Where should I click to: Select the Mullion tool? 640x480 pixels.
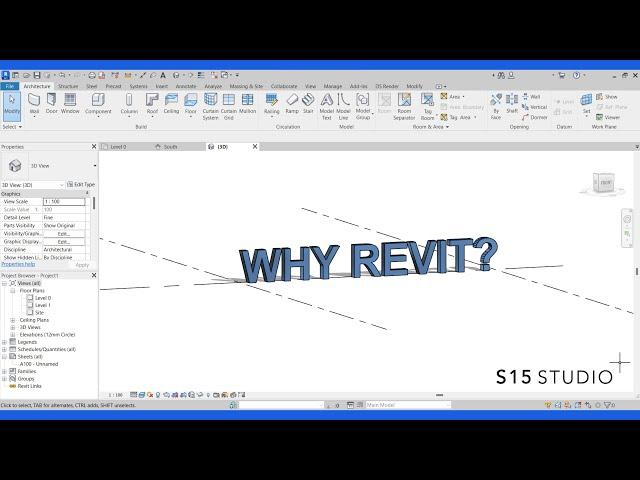[247, 104]
